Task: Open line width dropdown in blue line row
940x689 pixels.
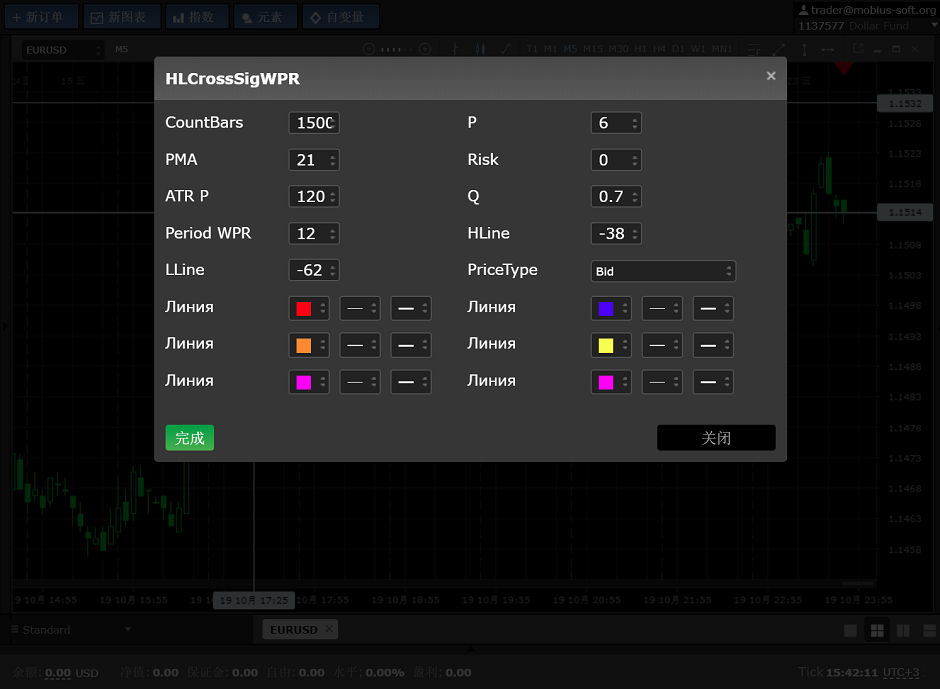Action: [713, 309]
